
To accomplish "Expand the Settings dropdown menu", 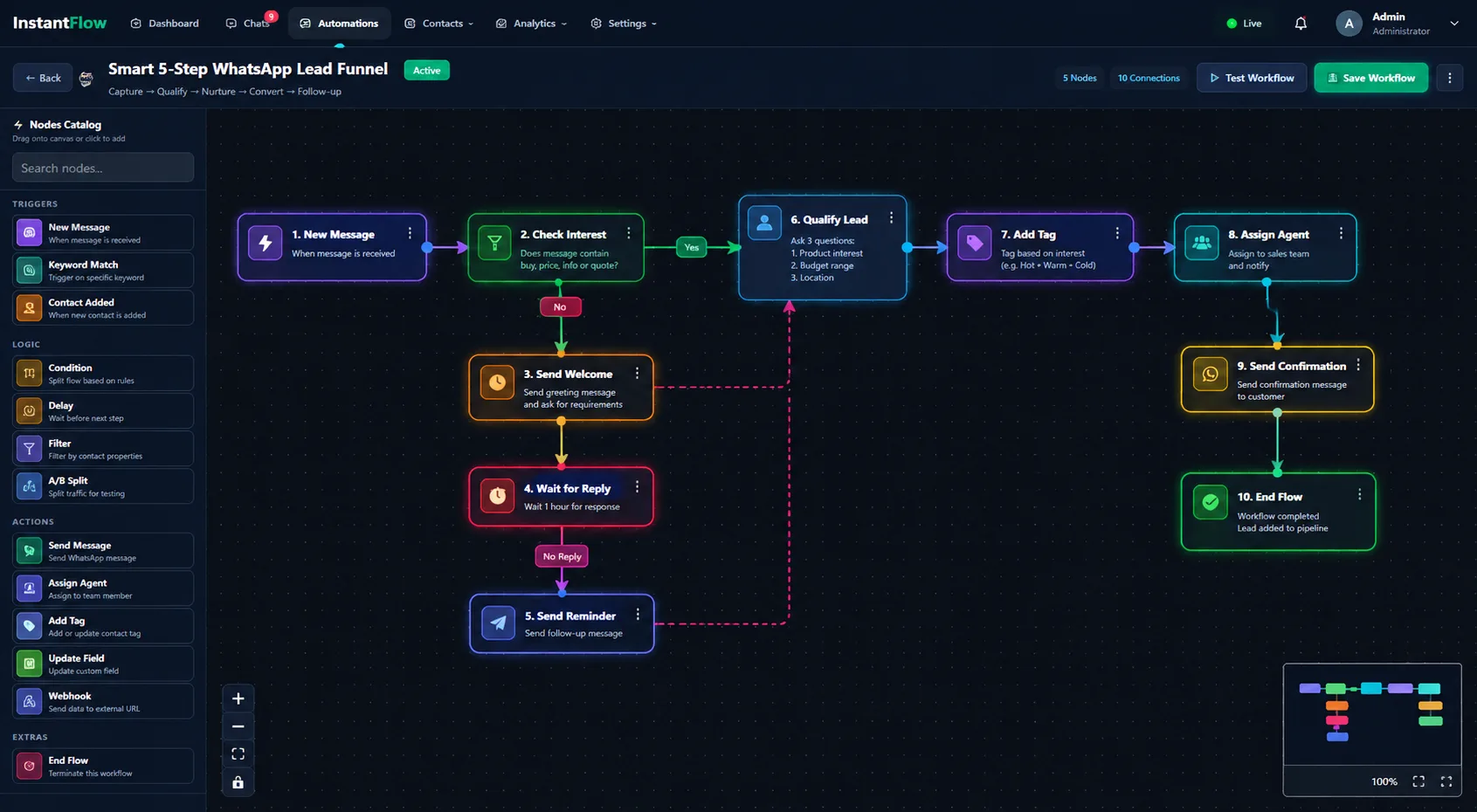I will click(624, 24).
